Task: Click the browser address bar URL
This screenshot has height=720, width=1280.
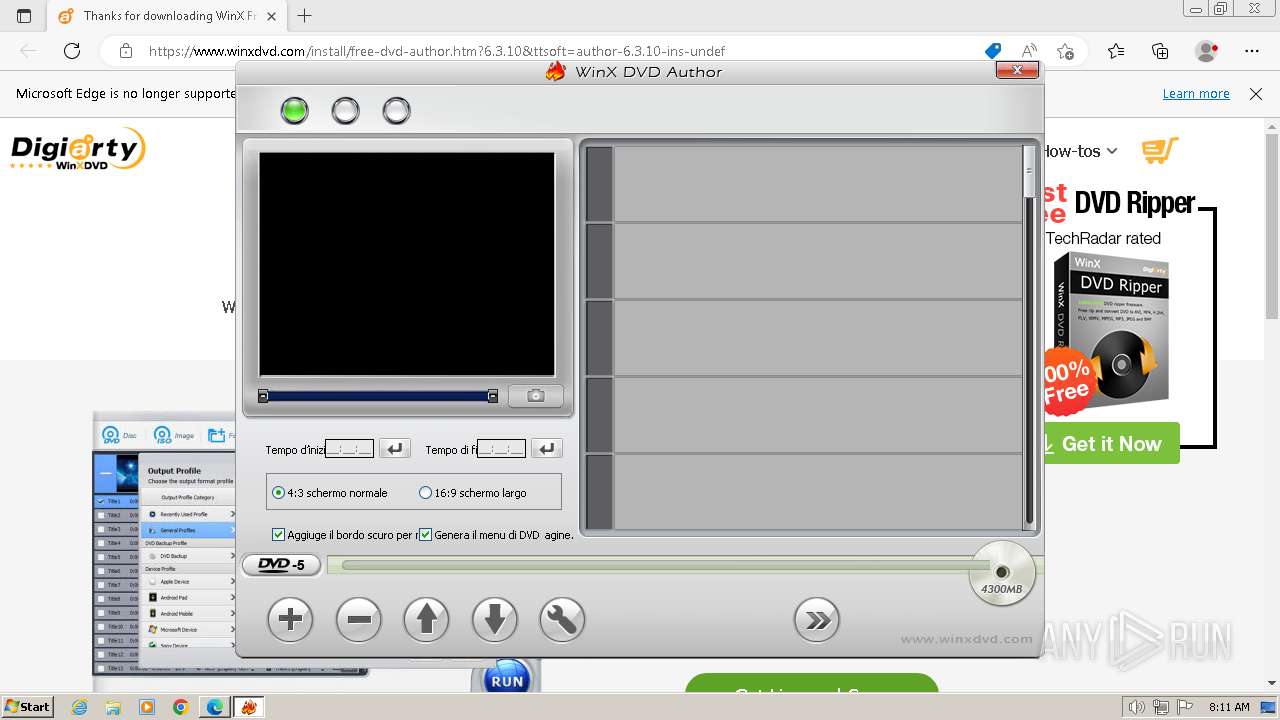Action: click(x=437, y=51)
